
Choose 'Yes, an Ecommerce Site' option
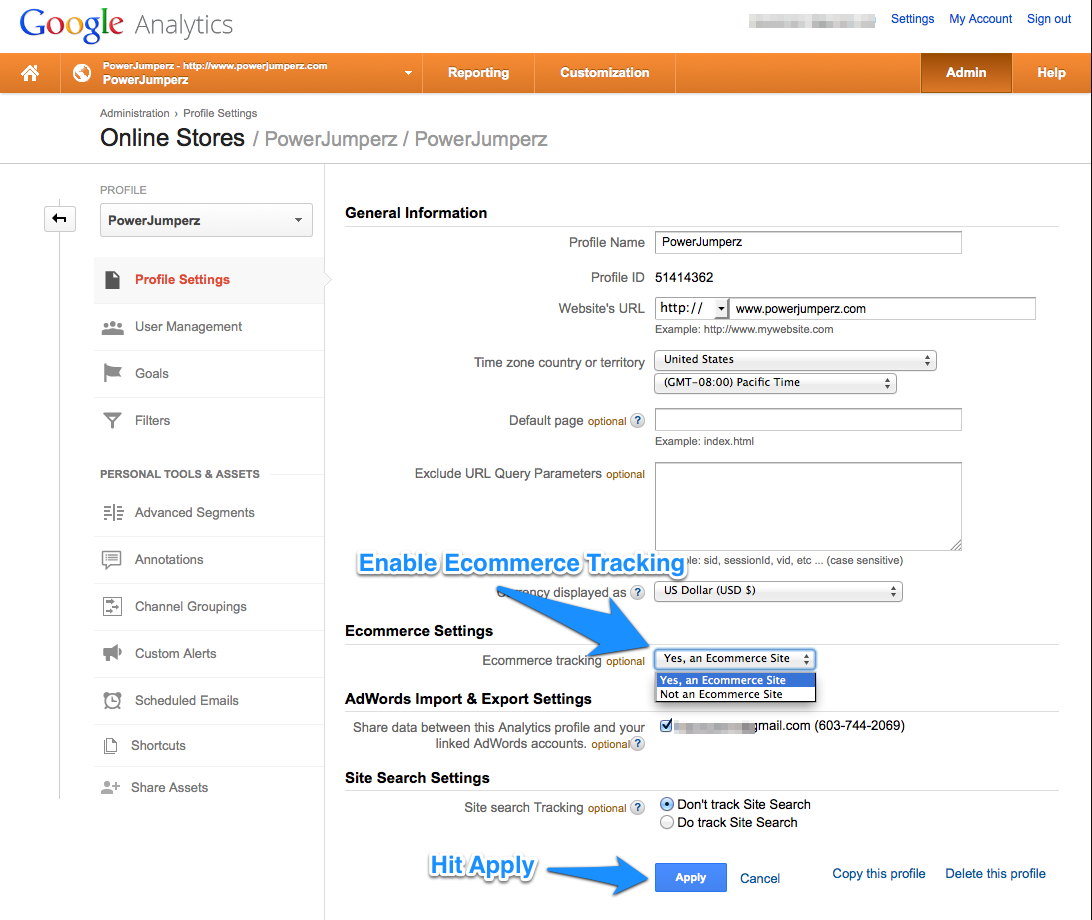click(735, 680)
